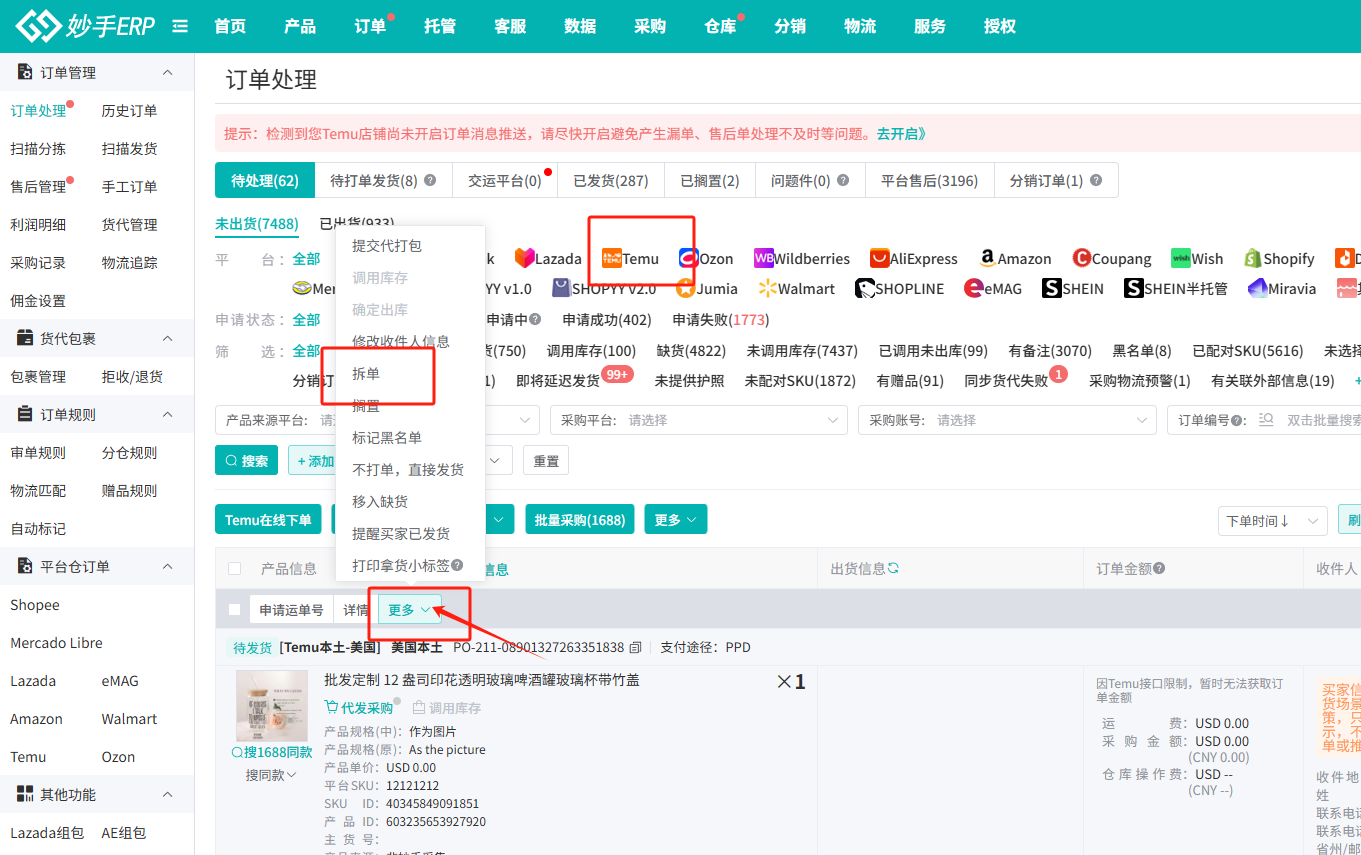Viewport: 1361px width, 855px height.
Task: Open help icon beside 打印拿货小标签
Action: point(457,566)
